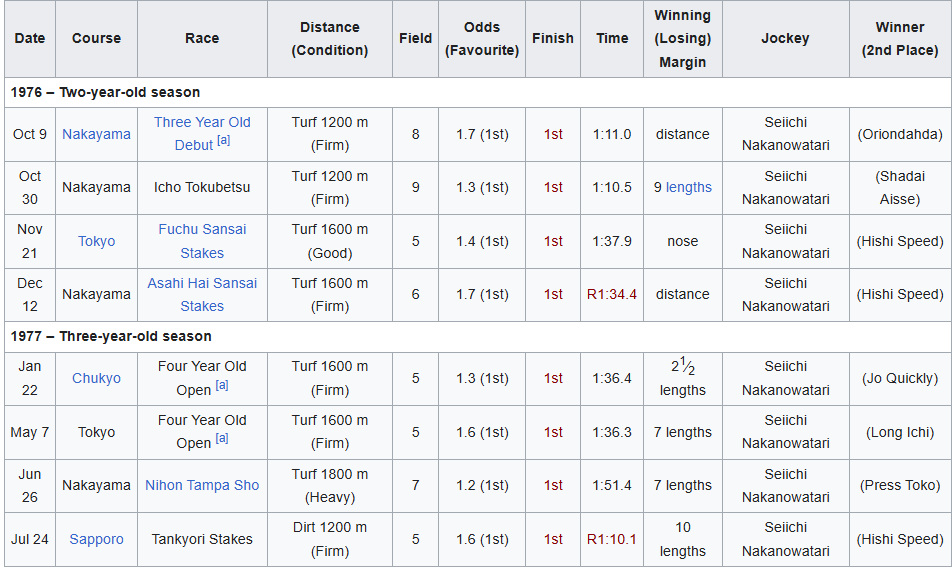Click the Dirt 1200 m (Firm) cell
Image resolution: width=952 pixels, height=568 pixels.
pos(330,539)
